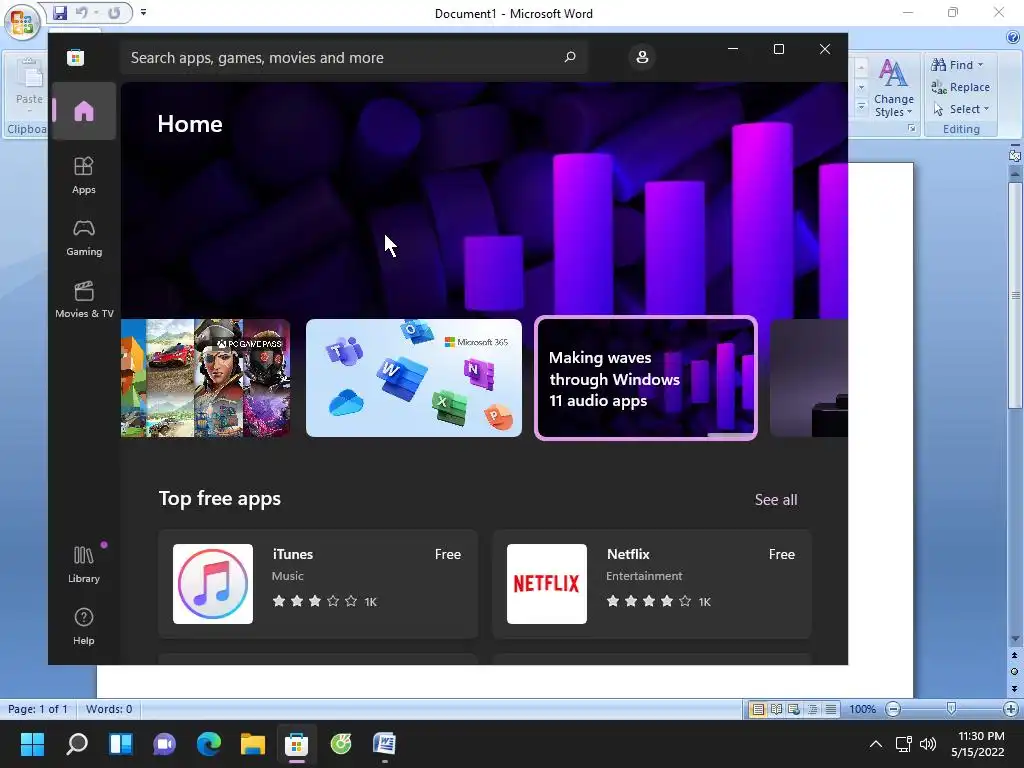
Task: Click the 100% zoom level in Word
Action: tap(862, 709)
